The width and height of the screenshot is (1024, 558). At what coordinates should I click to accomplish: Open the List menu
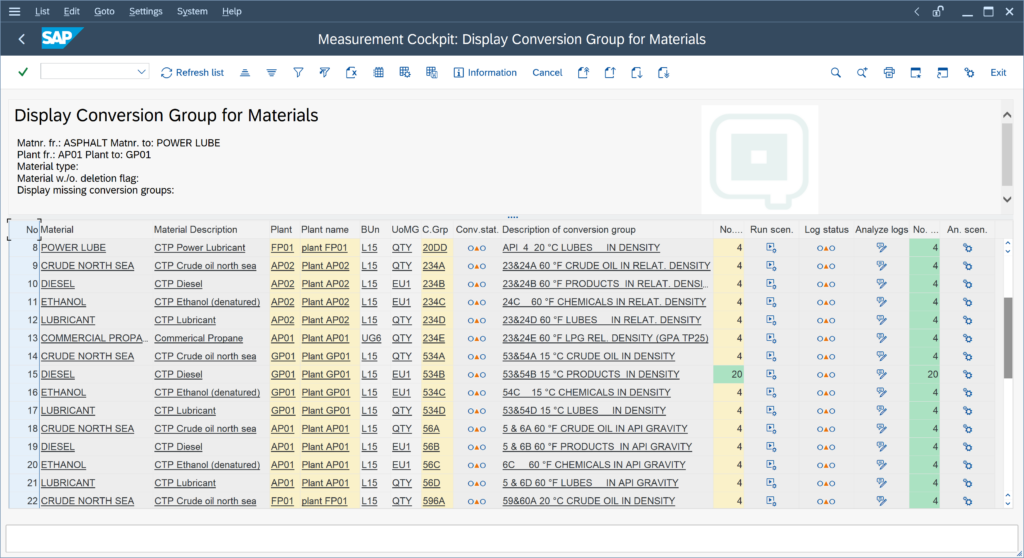(x=42, y=11)
